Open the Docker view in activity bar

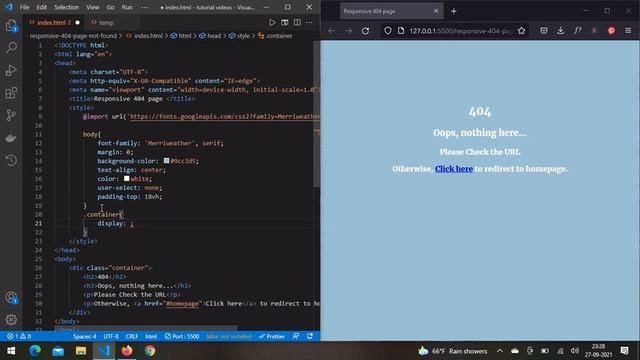tap(11, 138)
